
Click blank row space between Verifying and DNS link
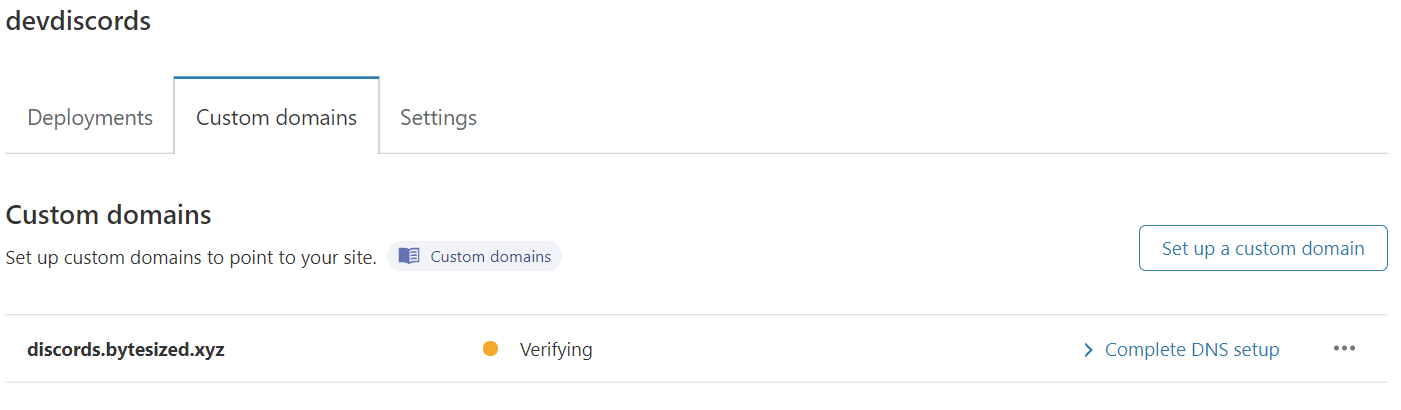point(830,349)
